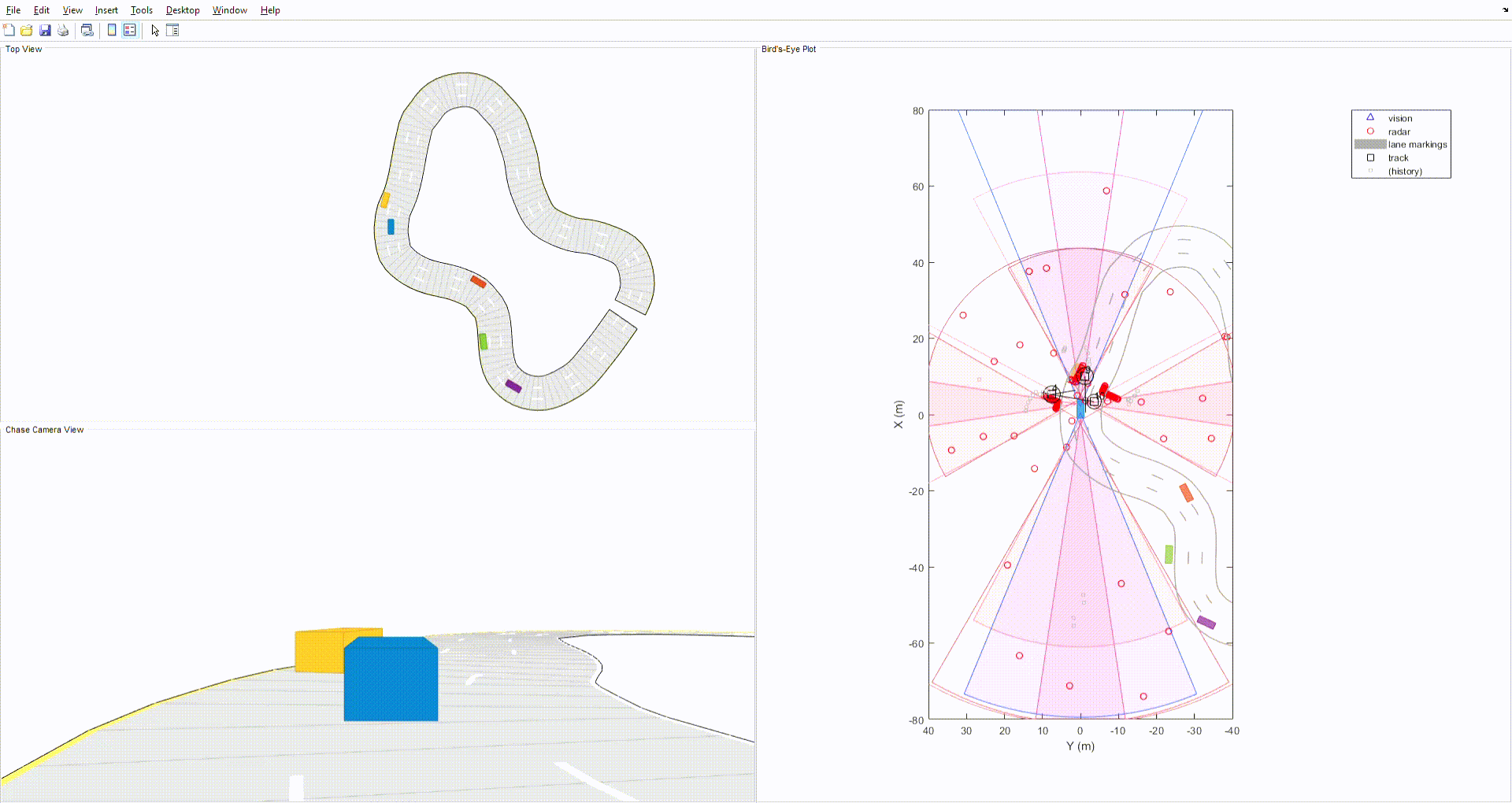Click the Print Figure icon
This screenshot has height=803, width=1512.
(x=63, y=30)
